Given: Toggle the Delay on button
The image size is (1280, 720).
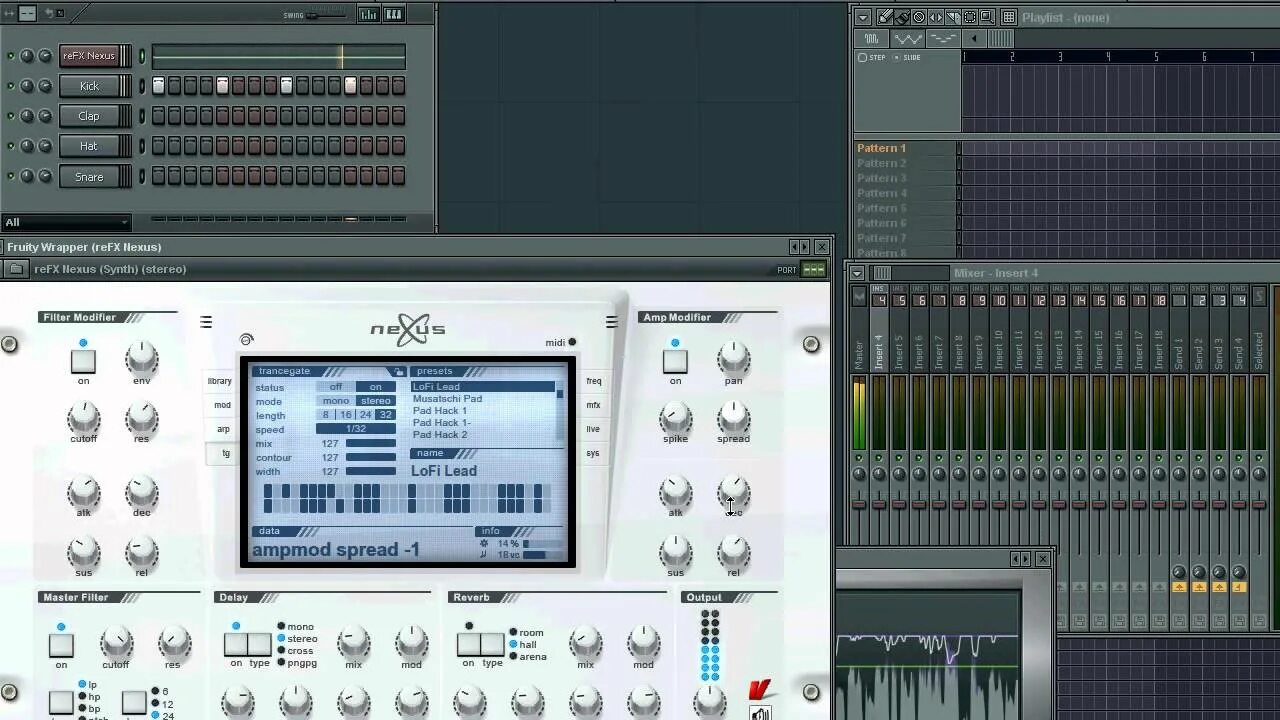Looking at the screenshot, I should [236, 645].
